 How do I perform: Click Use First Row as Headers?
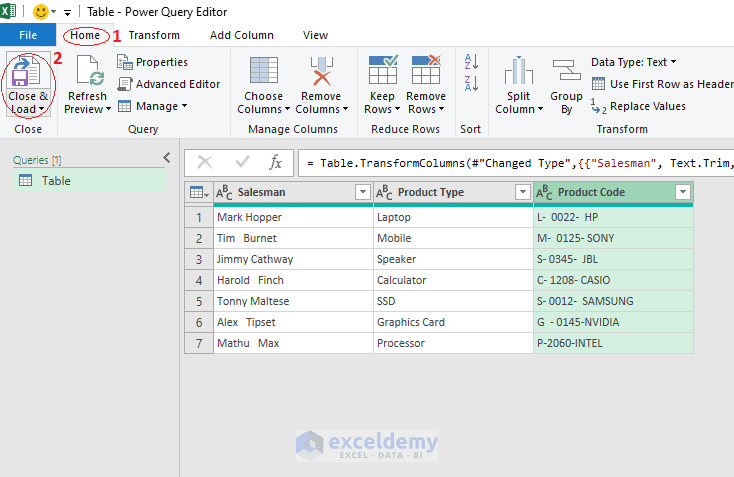[x=663, y=84]
